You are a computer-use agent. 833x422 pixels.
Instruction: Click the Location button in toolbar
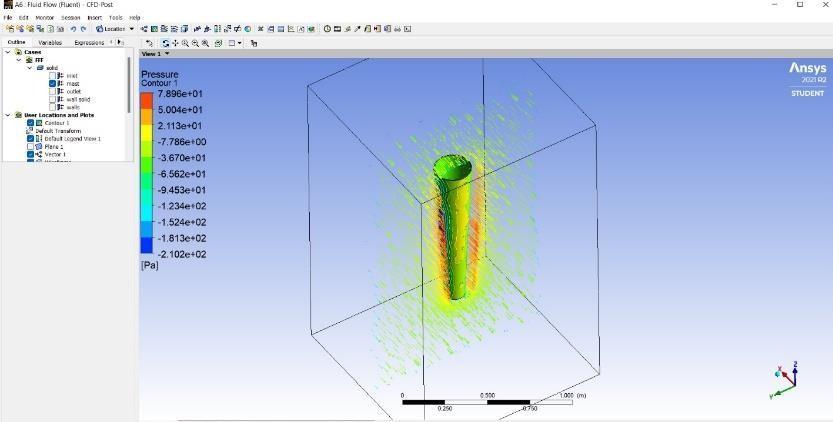111,29
